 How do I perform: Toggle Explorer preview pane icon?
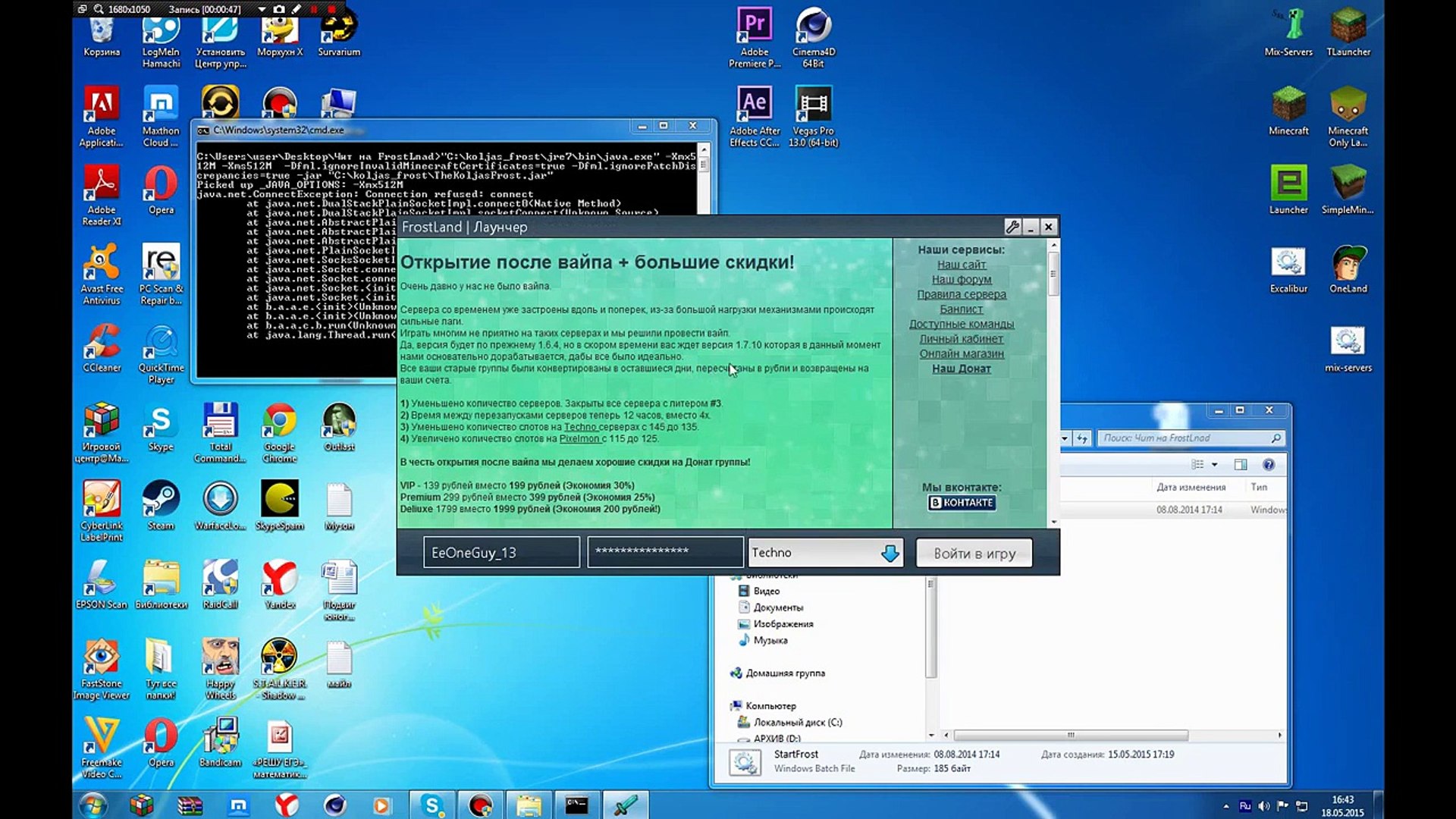click(1241, 464)
